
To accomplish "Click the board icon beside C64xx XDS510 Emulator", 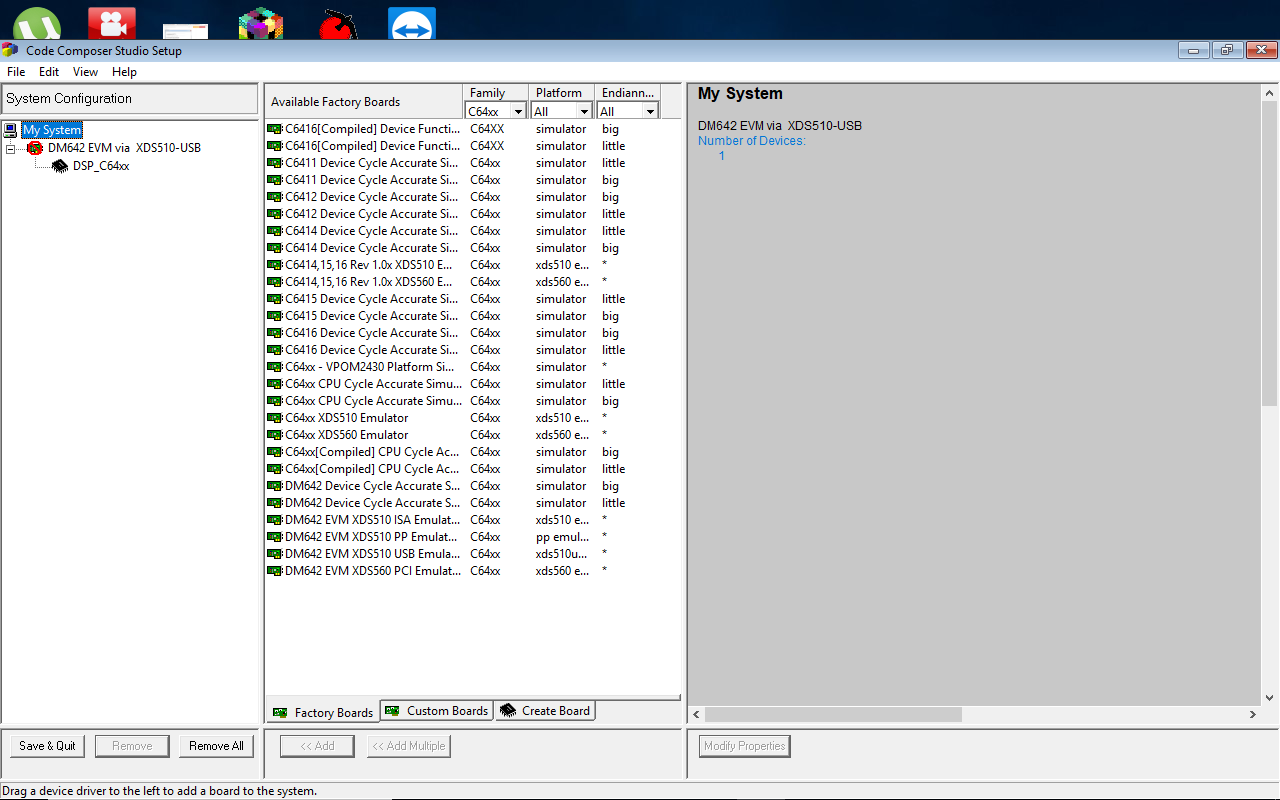I will point(275,418).
